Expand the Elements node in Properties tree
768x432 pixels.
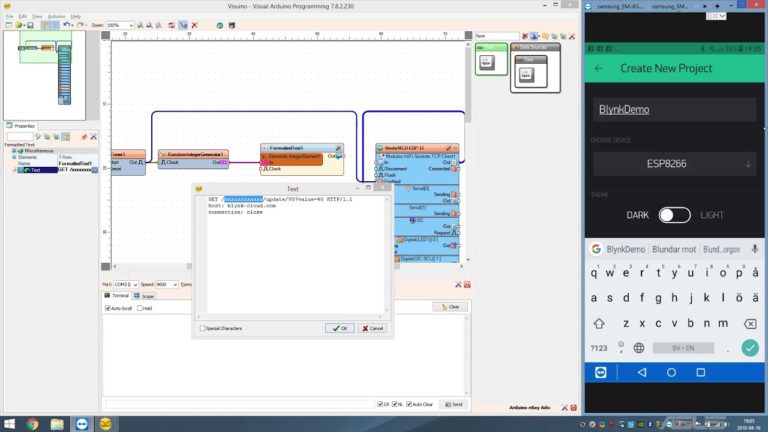14,157
